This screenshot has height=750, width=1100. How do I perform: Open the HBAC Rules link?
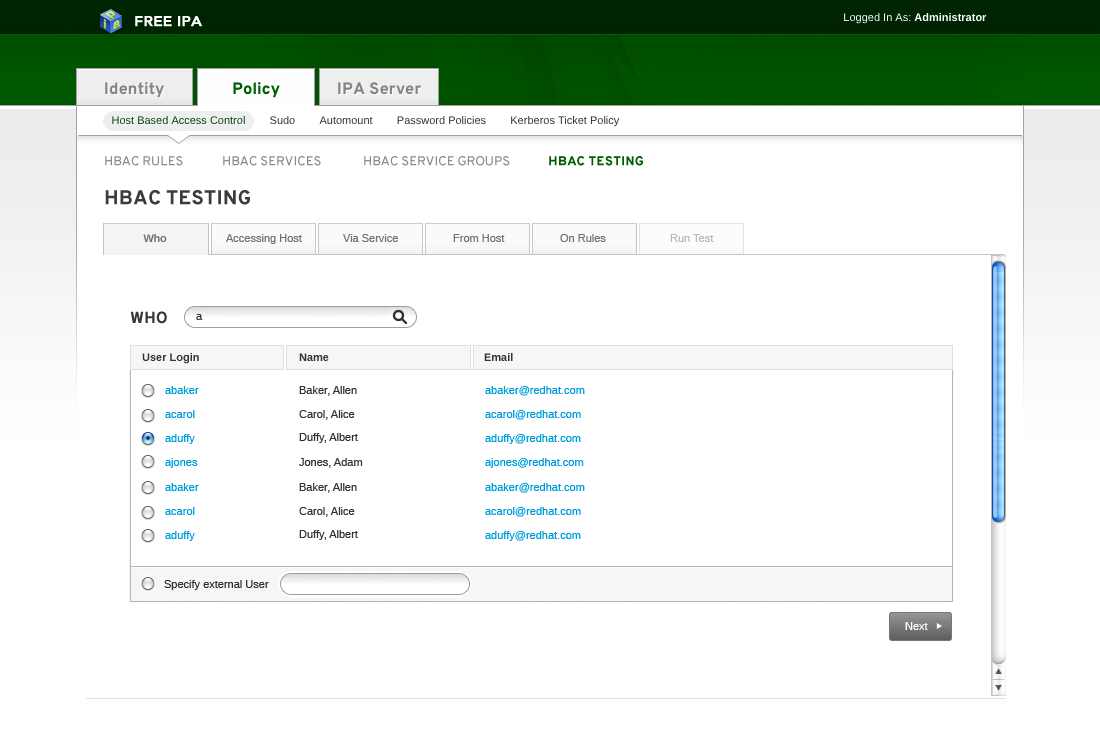point(143,161)
